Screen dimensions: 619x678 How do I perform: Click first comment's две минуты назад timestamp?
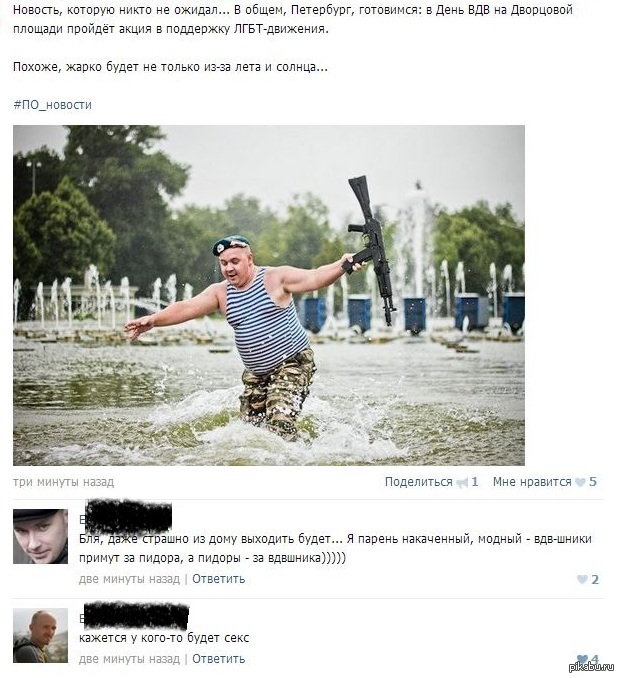point(129,579)
